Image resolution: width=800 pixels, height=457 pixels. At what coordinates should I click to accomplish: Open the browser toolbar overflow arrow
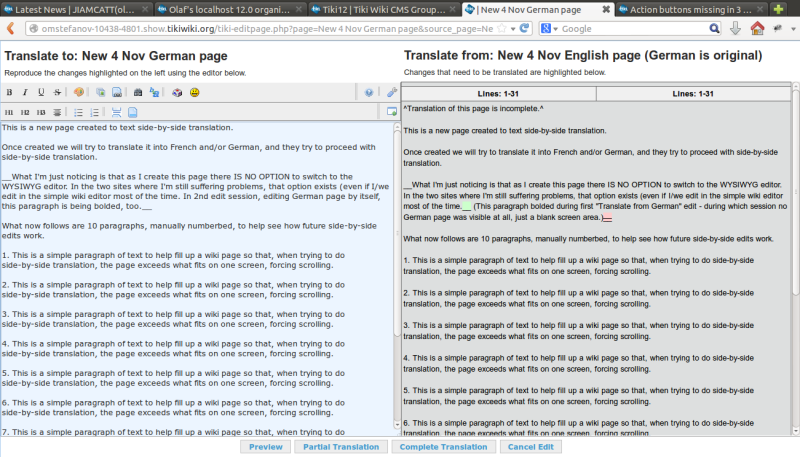pyautogui.click(x=793, y=29)
